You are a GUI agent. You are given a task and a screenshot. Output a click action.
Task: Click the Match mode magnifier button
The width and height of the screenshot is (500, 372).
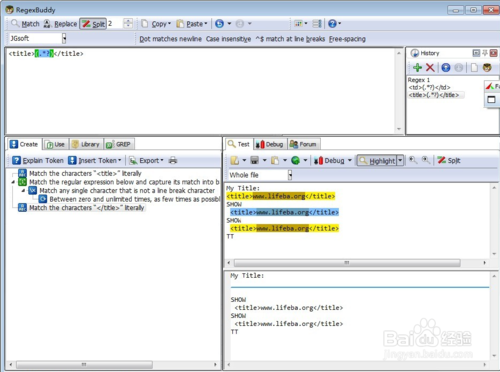point(25,24)
